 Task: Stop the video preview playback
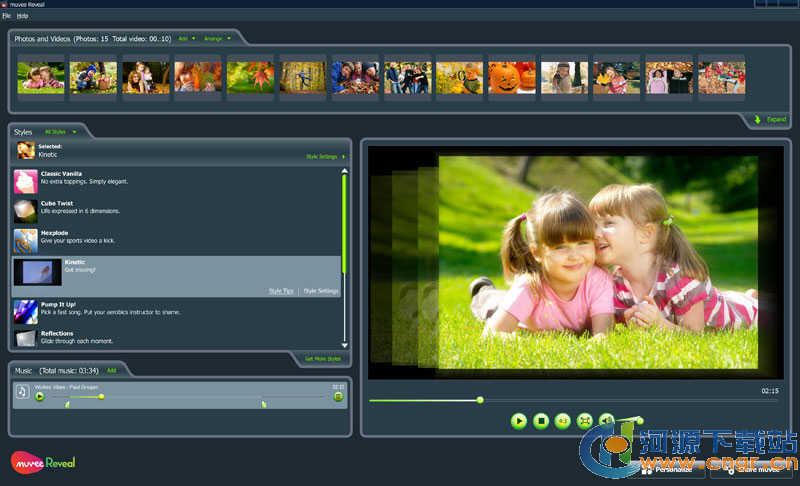pos(541,421)
